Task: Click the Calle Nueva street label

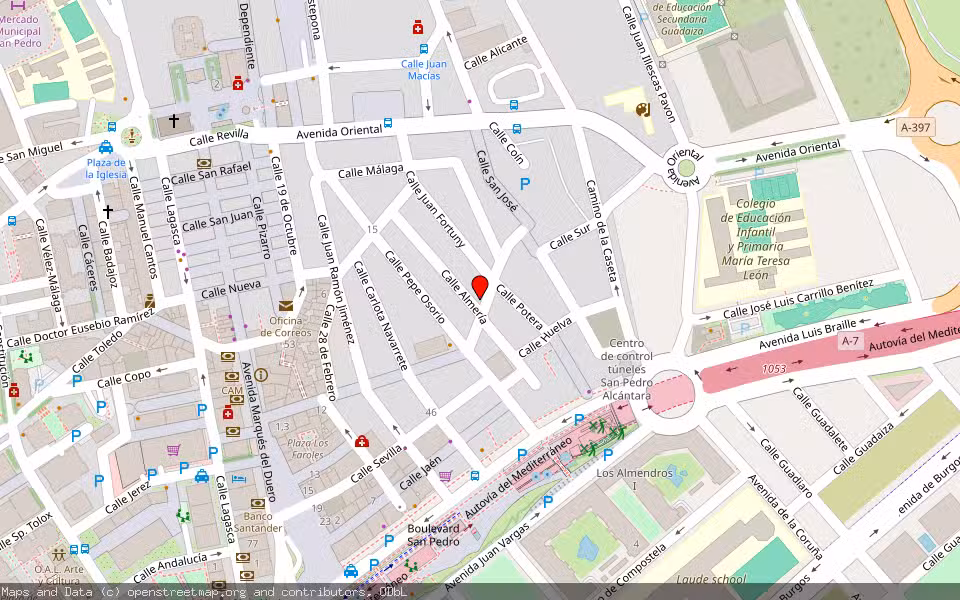Action: click(231, 290)
